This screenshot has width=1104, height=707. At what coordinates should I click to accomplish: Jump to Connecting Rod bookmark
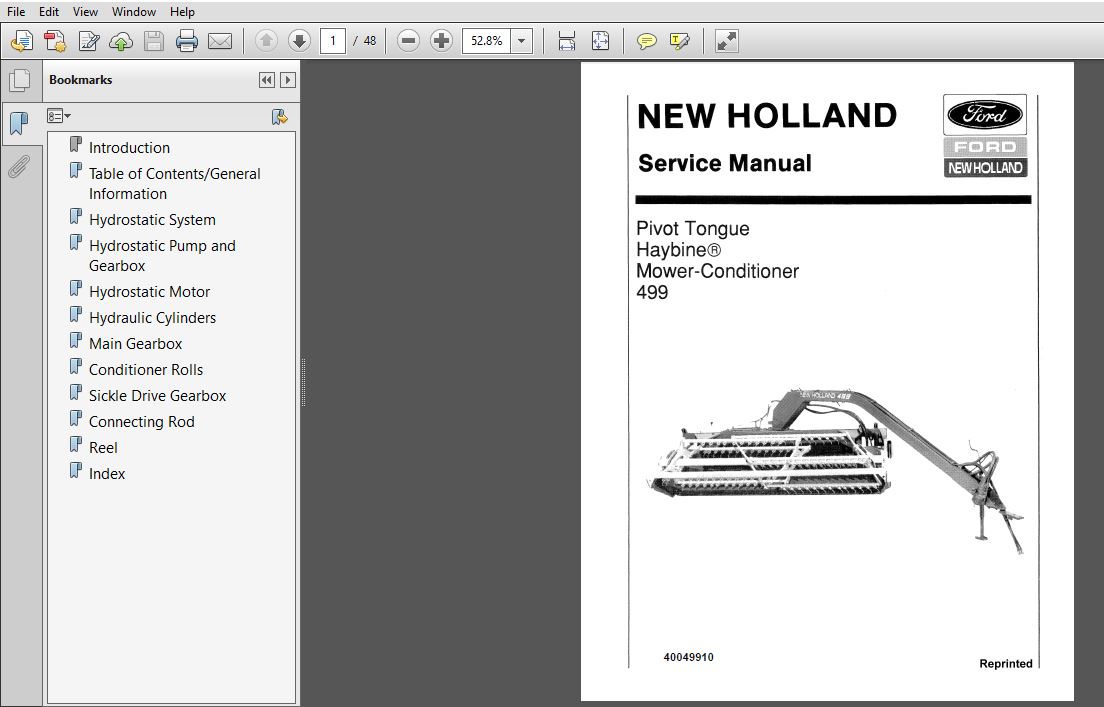pyautogui.click(x=142, y=422)
